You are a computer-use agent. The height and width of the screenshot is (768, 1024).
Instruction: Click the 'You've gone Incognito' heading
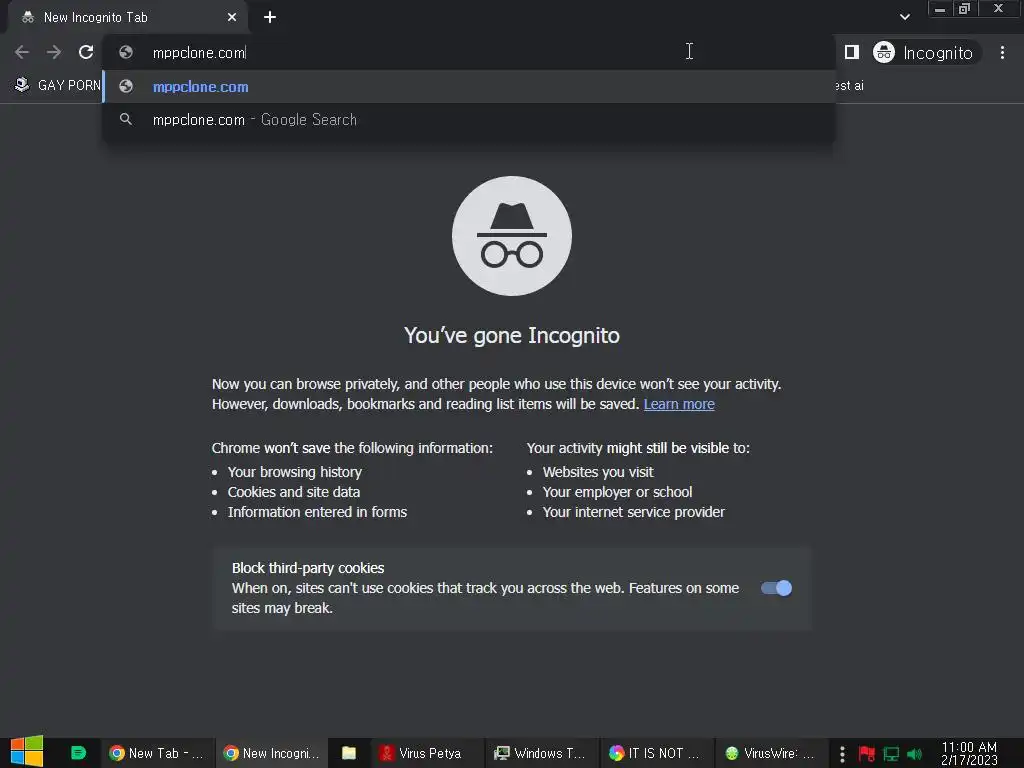(x=512, y=335)
